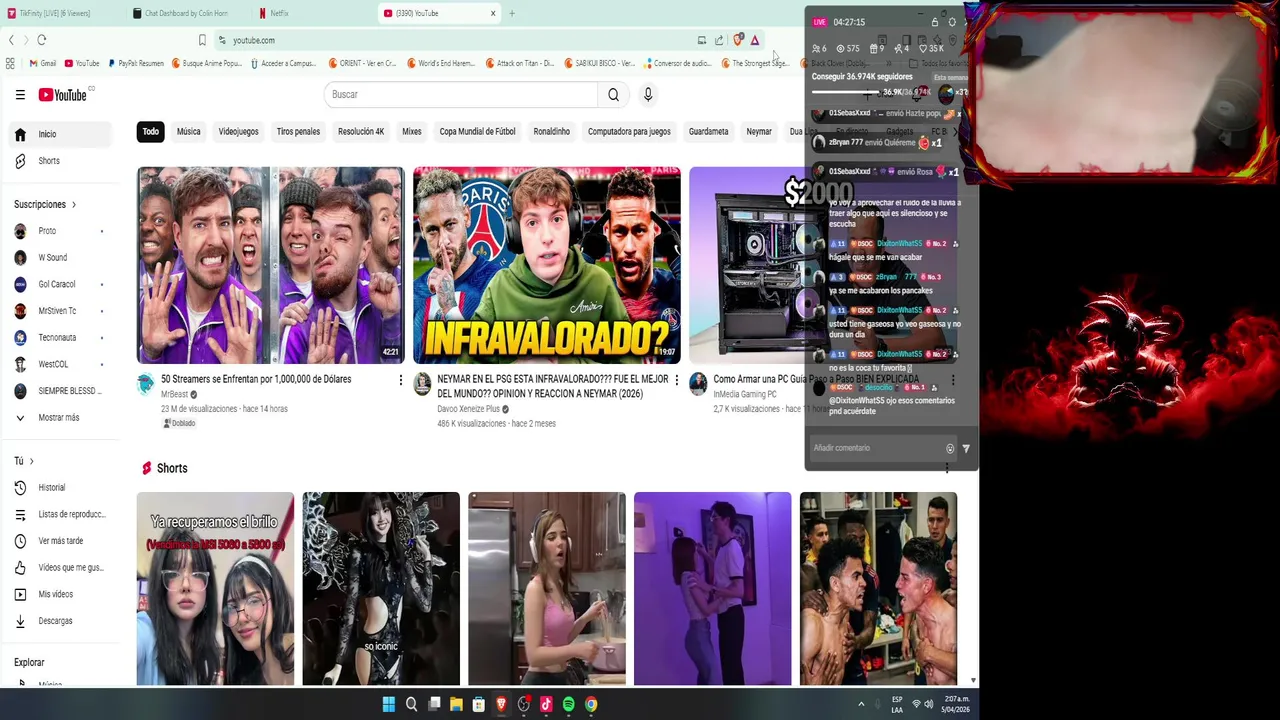The width and height of the screenshot is (1280, 720).
Task: Open the Gmail bookmark
Action: [43, 64]
